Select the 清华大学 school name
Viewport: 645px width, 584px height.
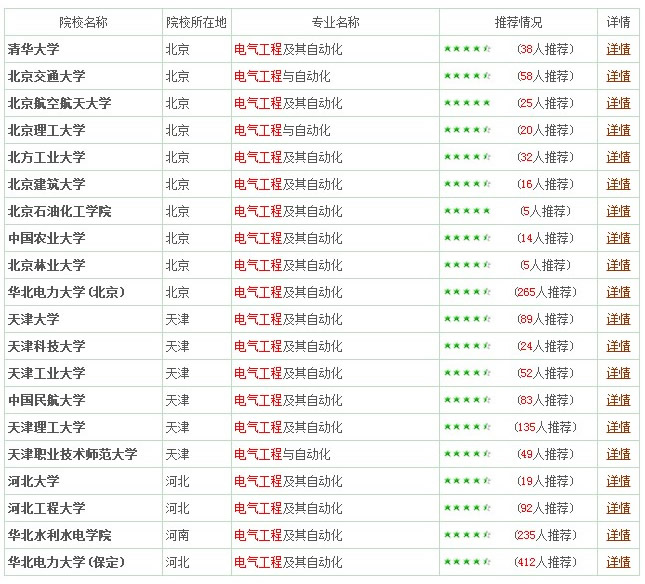(x=34, y=49)
